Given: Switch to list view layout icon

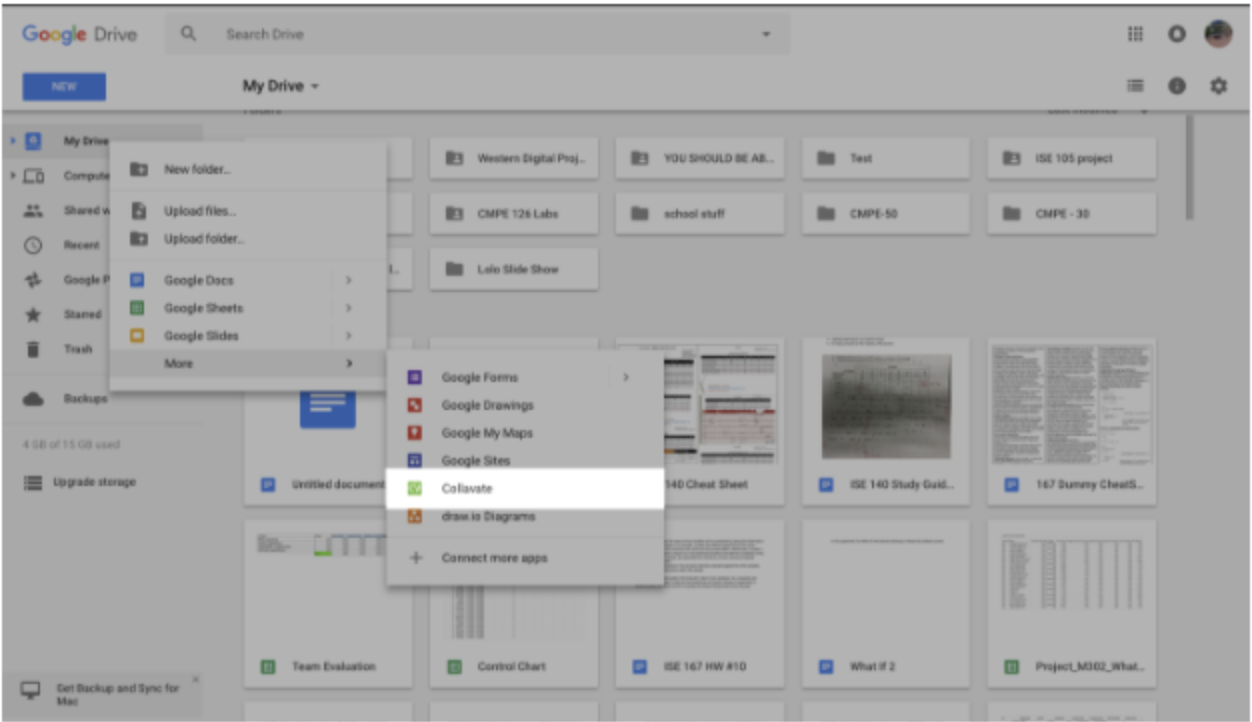Looking at the screenshot, I should [1136, 86].
